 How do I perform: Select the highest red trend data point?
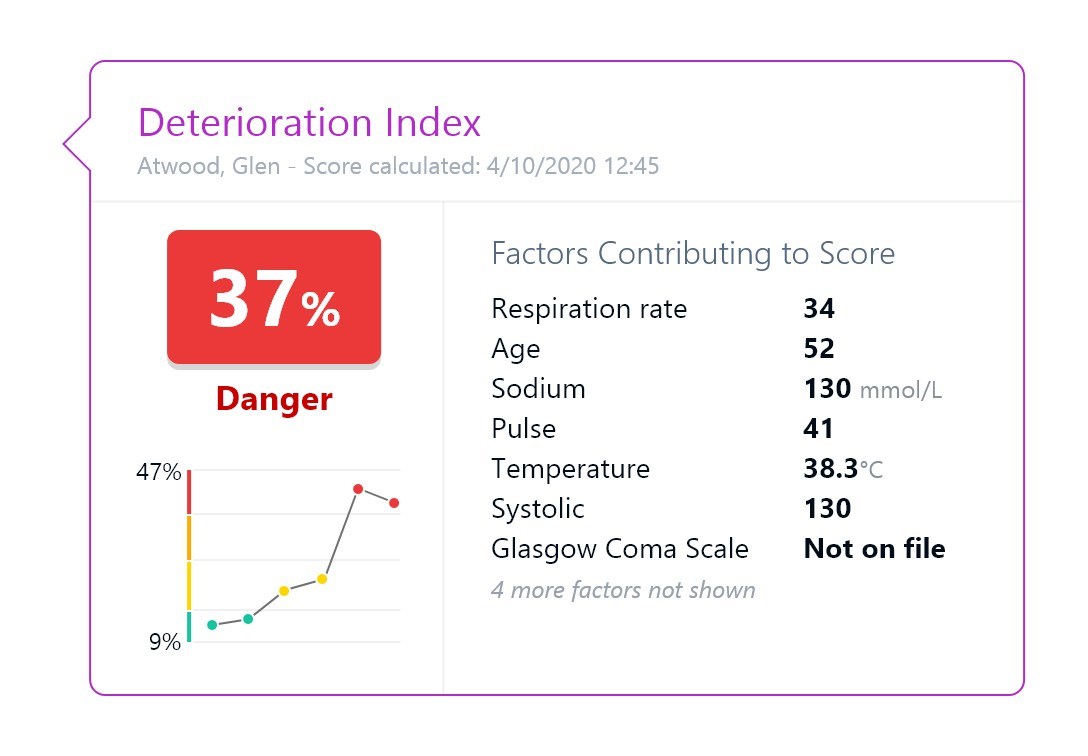(x=357, y=489)
